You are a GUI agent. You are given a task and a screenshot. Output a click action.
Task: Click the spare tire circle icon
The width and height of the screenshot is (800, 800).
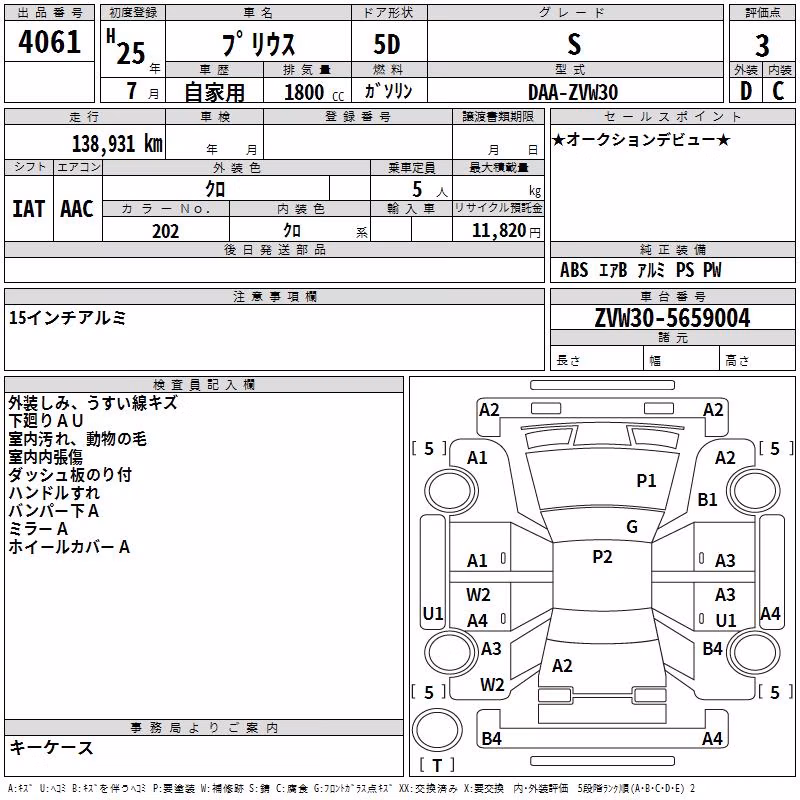coord(437,730)
